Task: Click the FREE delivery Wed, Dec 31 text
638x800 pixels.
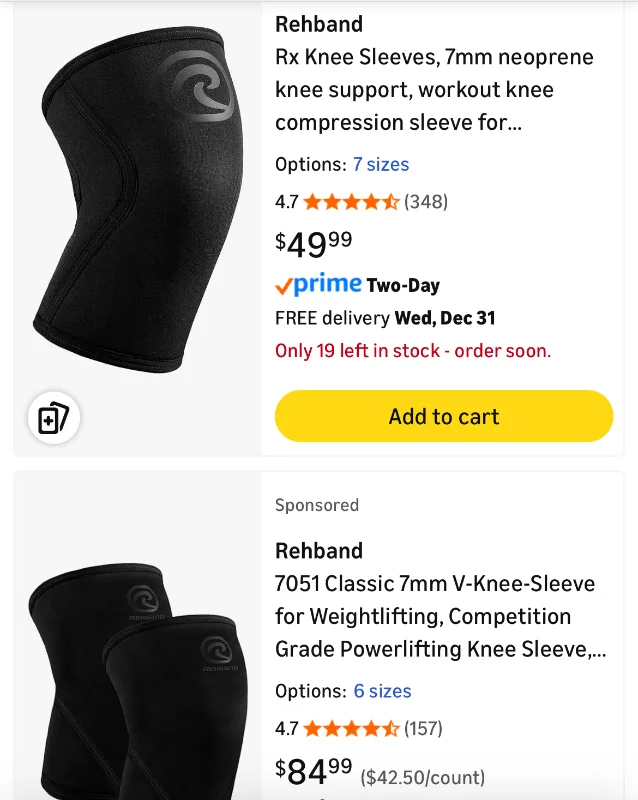Action: tap(385, 318)
